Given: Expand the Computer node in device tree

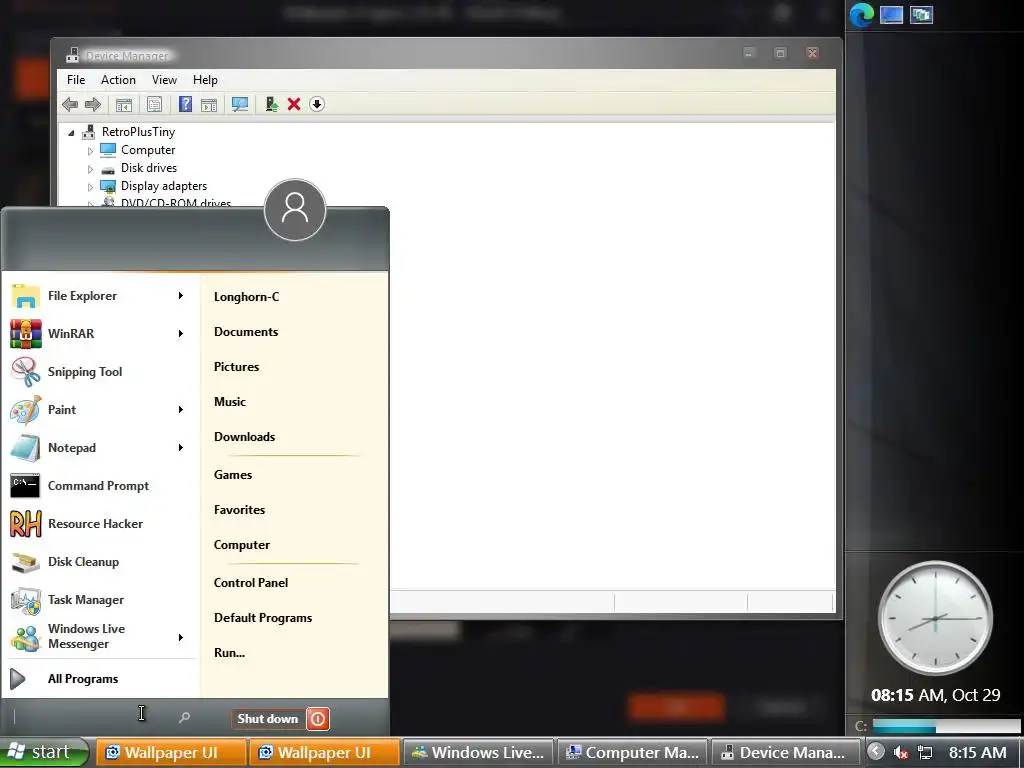Looking at the screenshot, I should pyautogui.click(x=90, y=151).
